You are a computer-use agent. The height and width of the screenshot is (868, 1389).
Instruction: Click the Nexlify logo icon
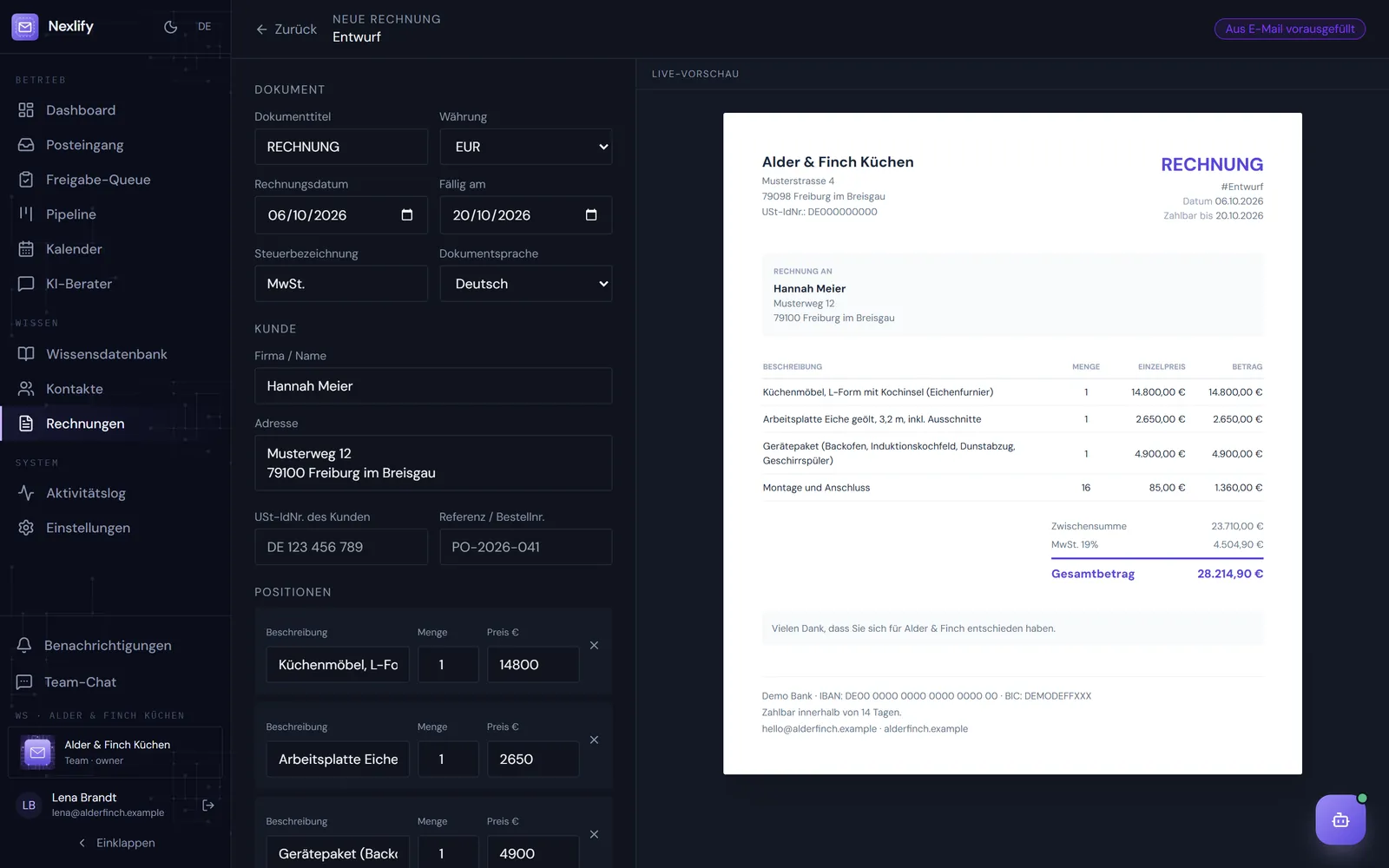pyautogui.click(x=25, y=27)
